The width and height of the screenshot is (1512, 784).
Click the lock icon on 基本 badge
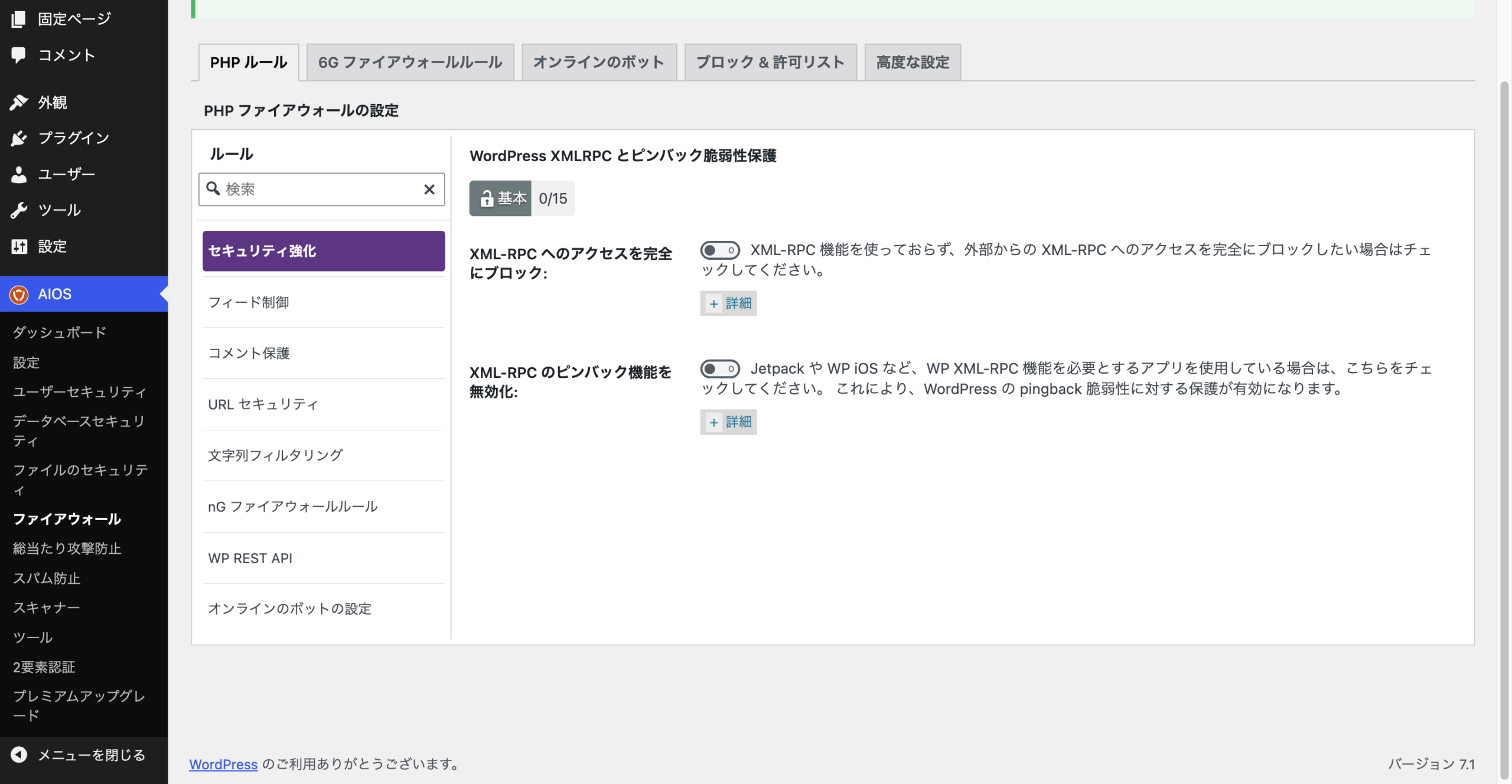pyautogui.click(x=486, y=198)
